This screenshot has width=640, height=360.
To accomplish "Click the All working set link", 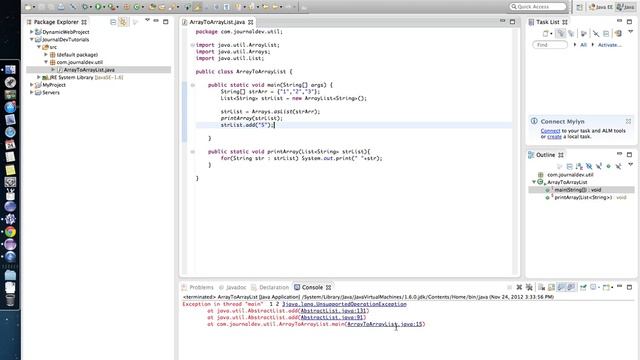I will pos(583,45).
